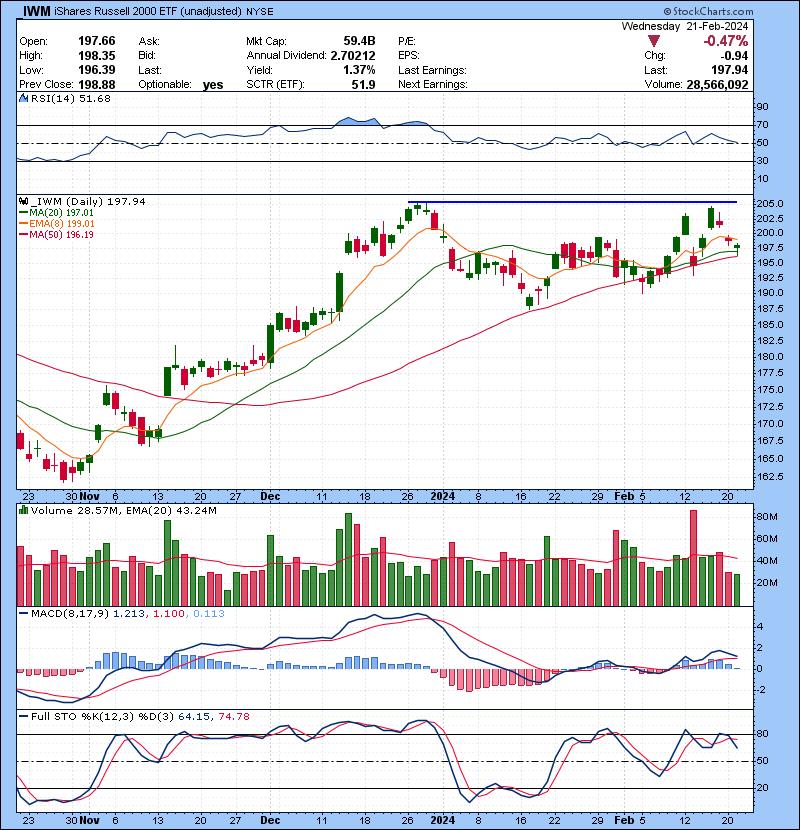The image size is (800, 830).
Task: Click the Nov date label under stochastic panel
Action: [x=89, y=820]
